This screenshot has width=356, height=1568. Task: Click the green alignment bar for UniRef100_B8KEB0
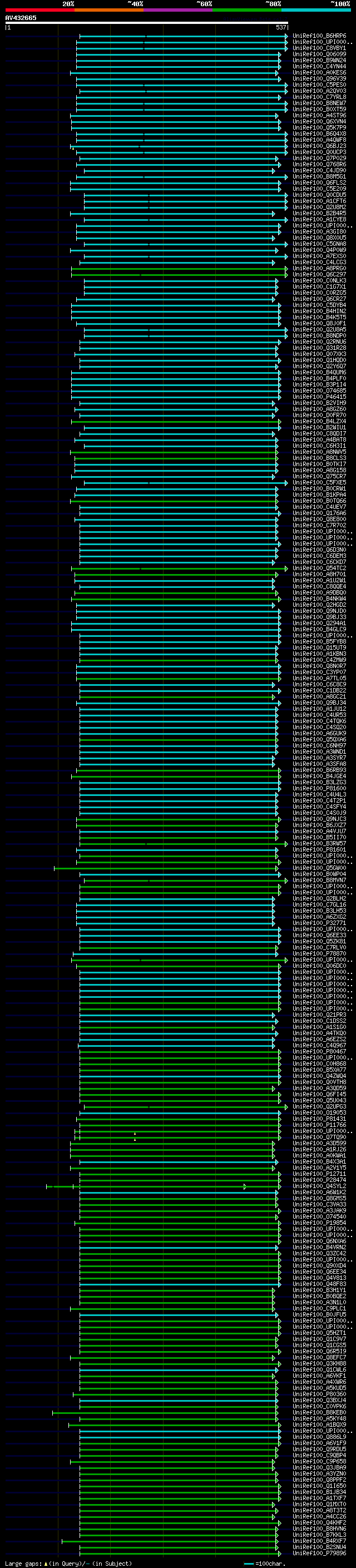coord(165,1412)
